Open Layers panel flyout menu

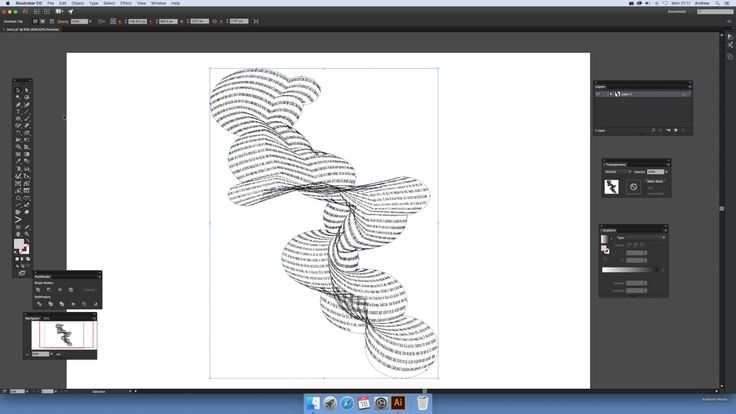click(689, 86)
